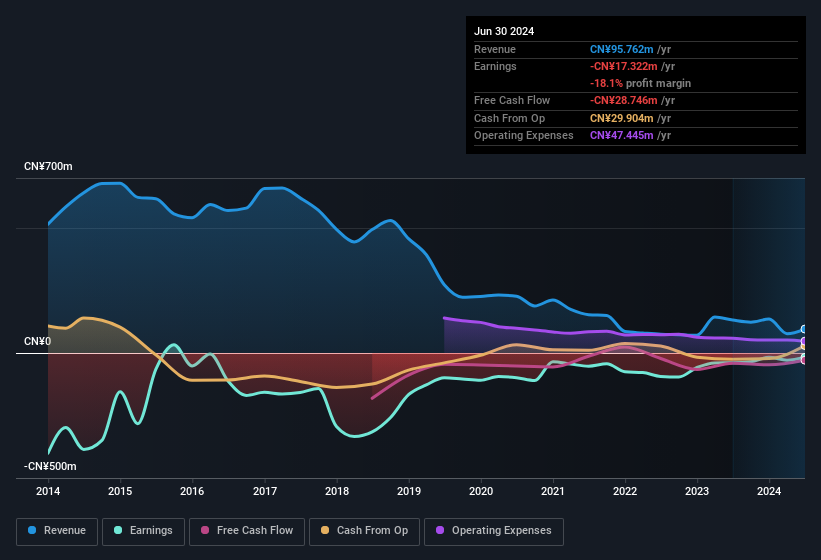Image resolution: width=821 pixels, height=560 pixels.
Task: Click the CN¥47.445m operating expenses value
Action: pos(622,136)
